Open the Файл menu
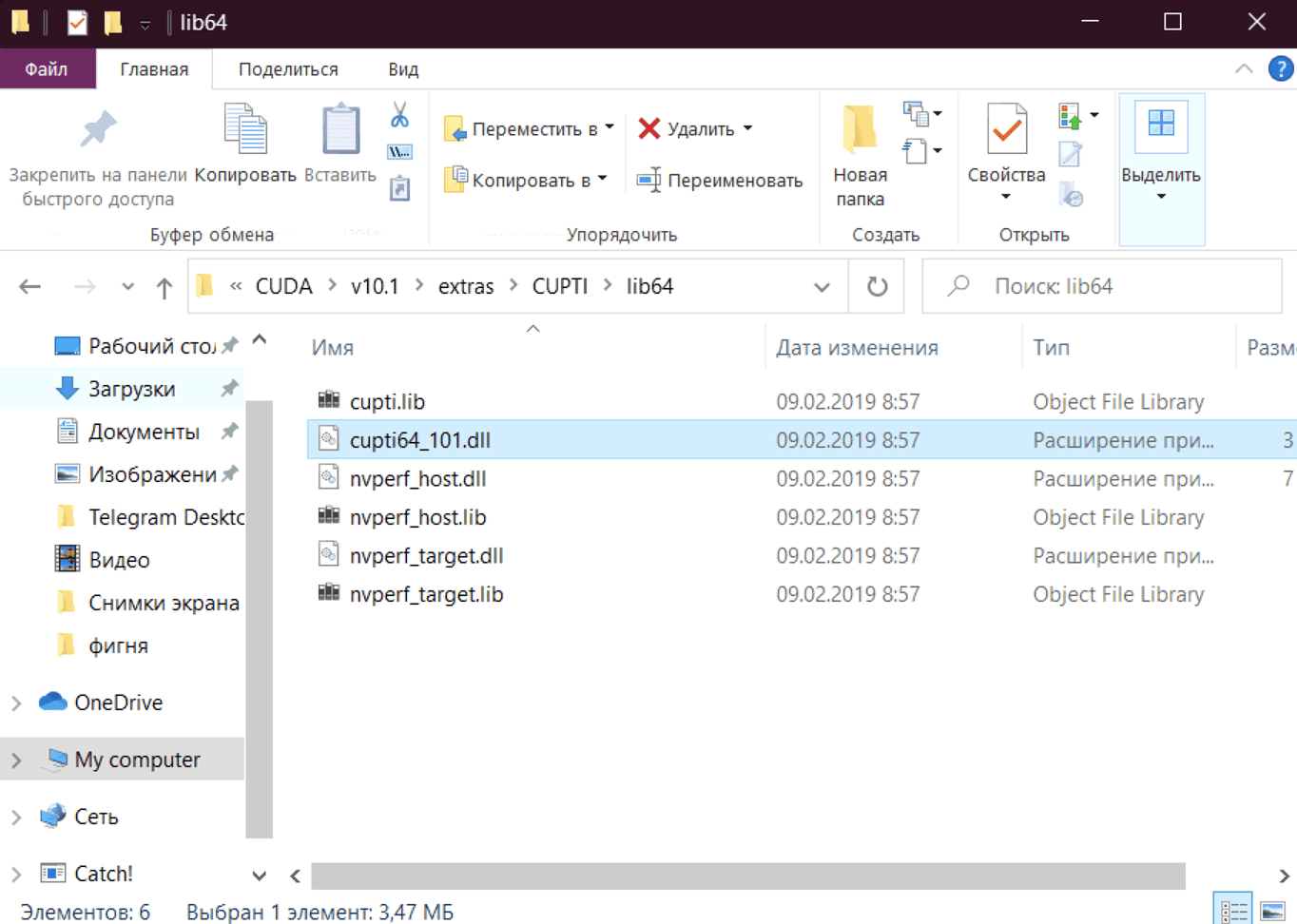Screen dimensions: 1297x924 point(47,69)
